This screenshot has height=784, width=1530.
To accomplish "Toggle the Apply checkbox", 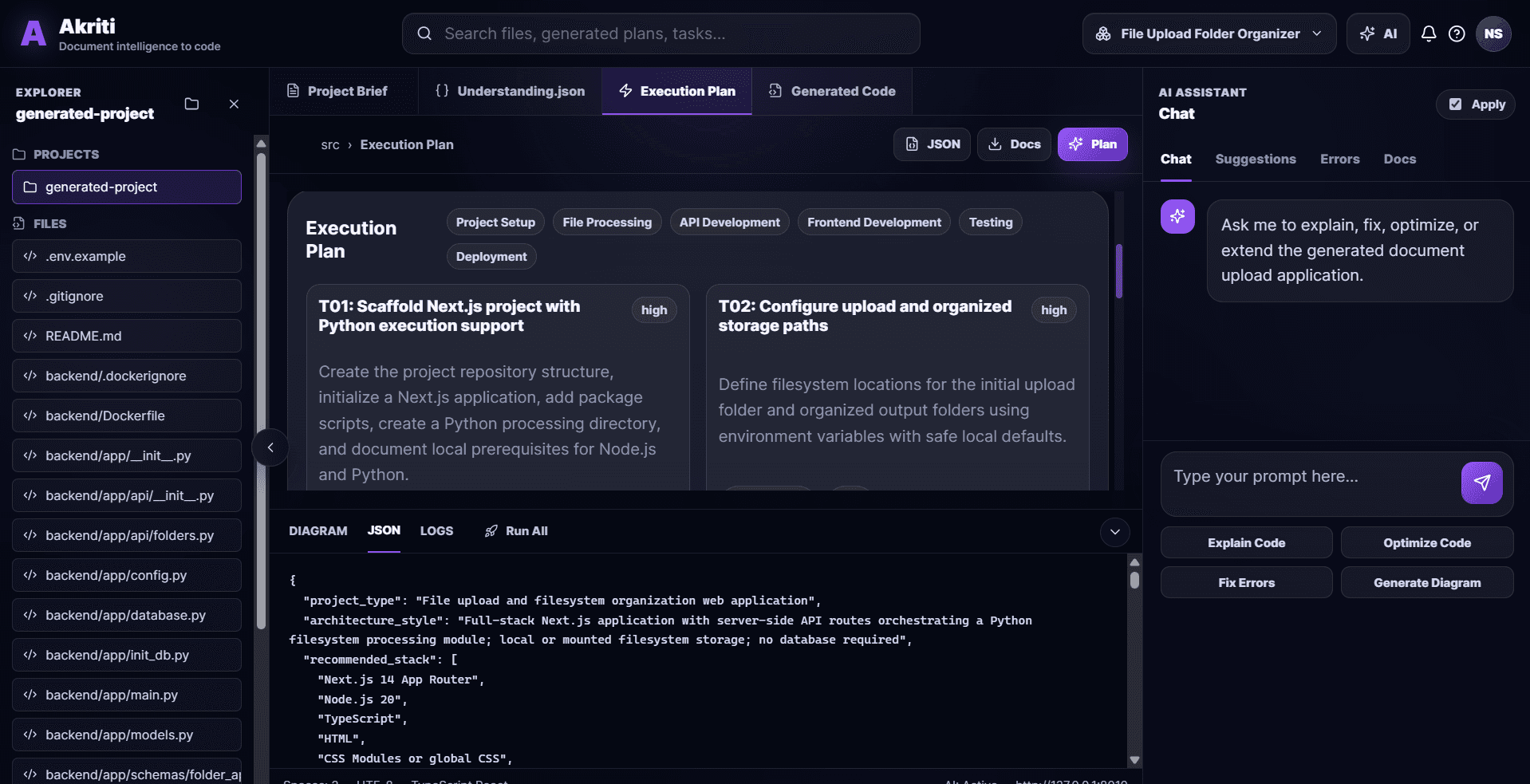I will [1456, 104].
